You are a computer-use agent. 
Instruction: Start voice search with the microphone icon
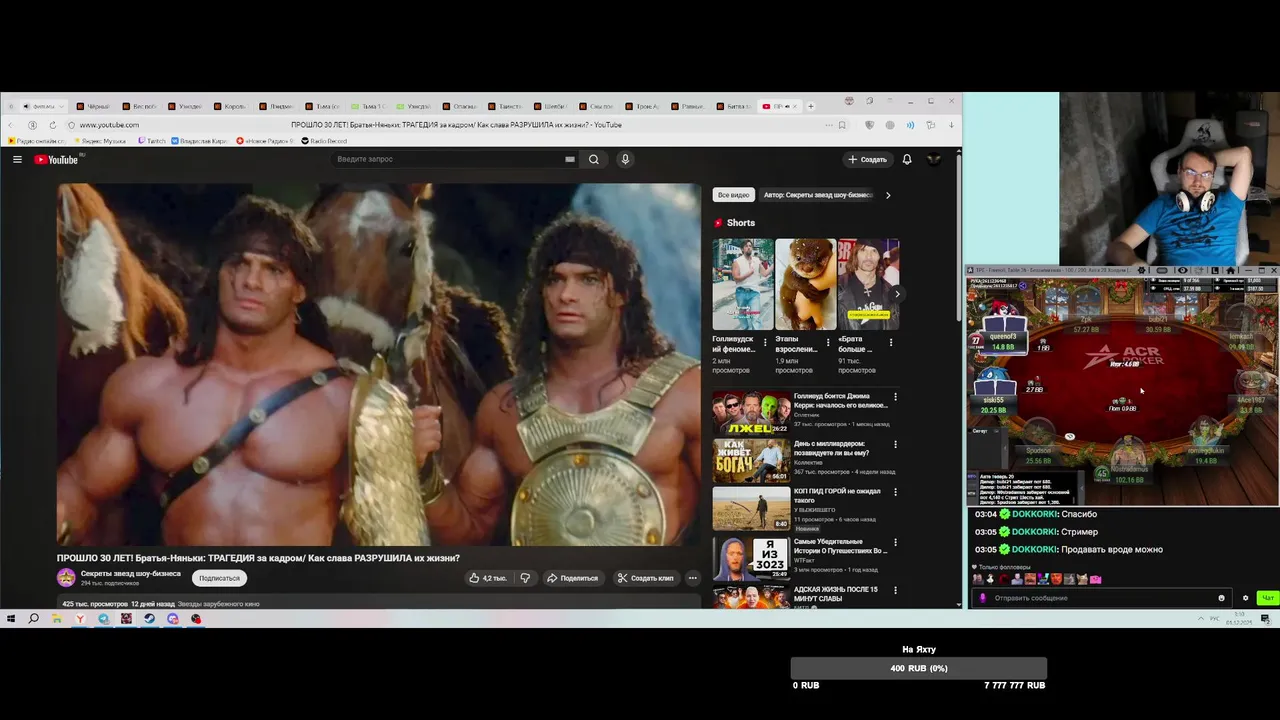[625, 159]
